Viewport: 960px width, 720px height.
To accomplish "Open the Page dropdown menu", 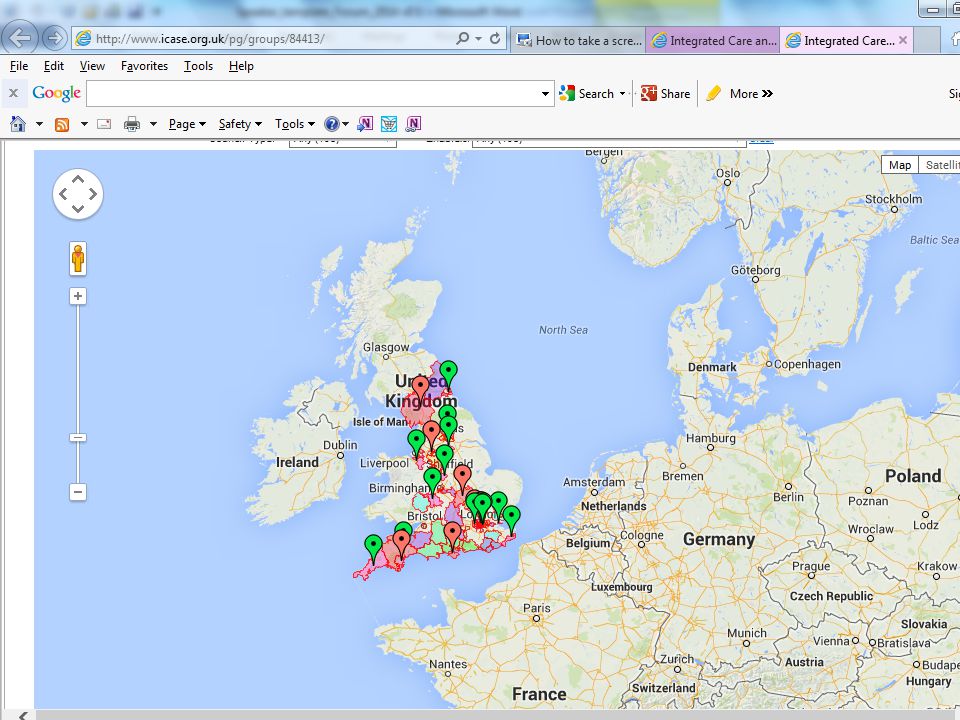I will 187,124.
